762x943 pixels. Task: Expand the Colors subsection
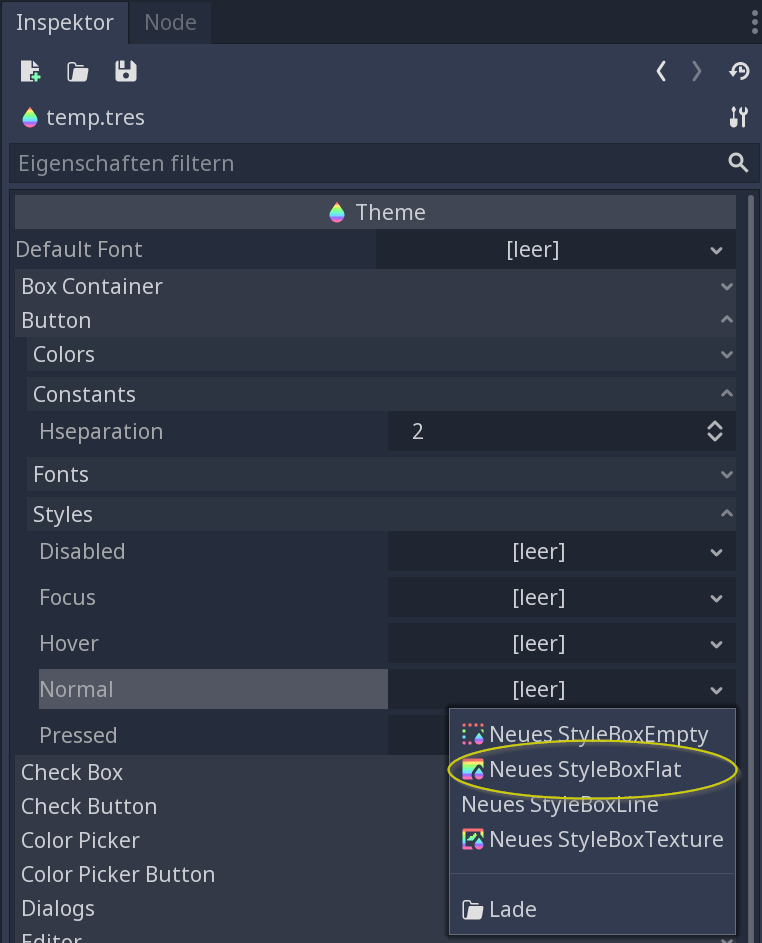point(381,354)
